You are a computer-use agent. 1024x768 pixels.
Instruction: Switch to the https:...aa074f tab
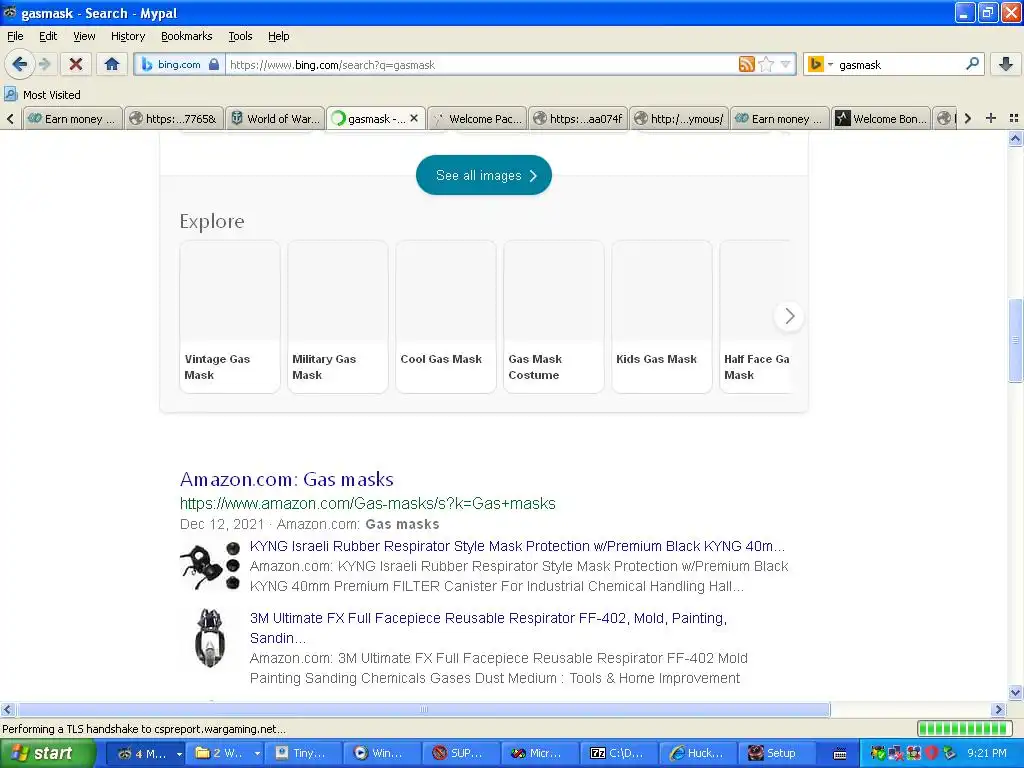point(578,119)
